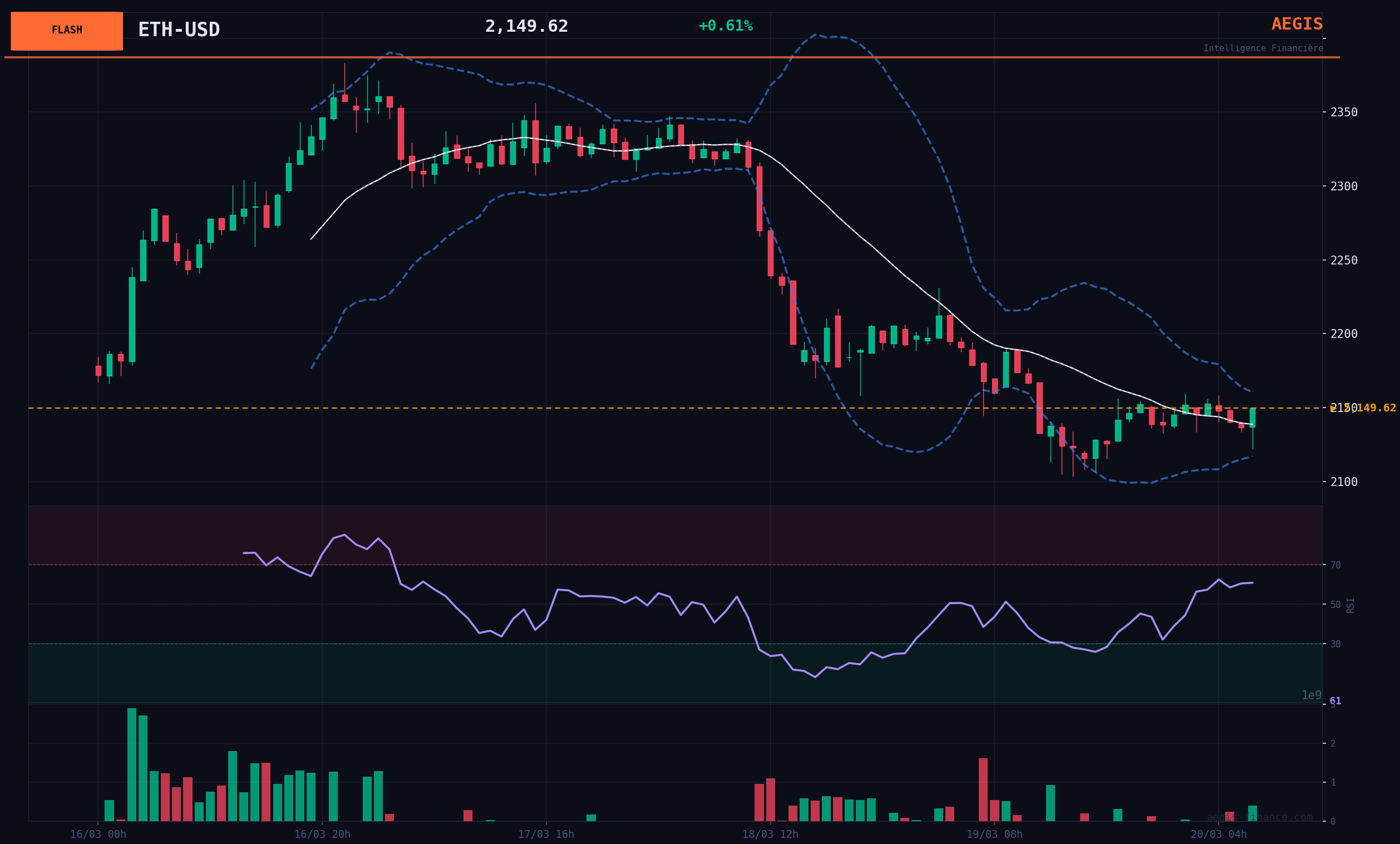Viewport: 1400px width, 844px height.
Task: Click the AEGIS brand logo
Action: click(x=1297, y=24)
